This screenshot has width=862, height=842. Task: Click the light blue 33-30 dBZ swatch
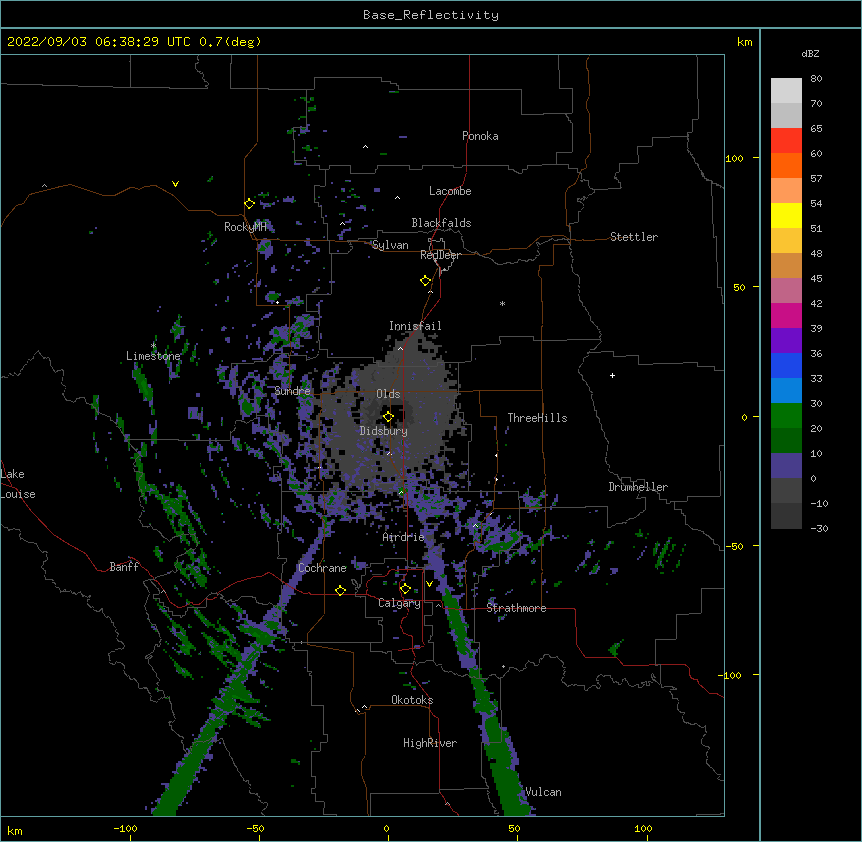(786, 390)
